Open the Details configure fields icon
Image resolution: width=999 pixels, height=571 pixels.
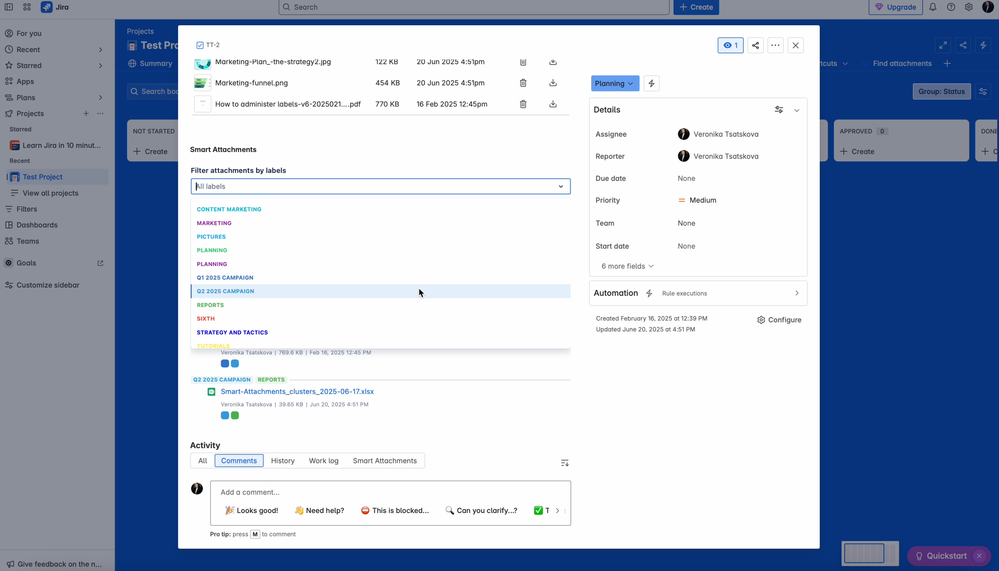(x=779, y=110)
